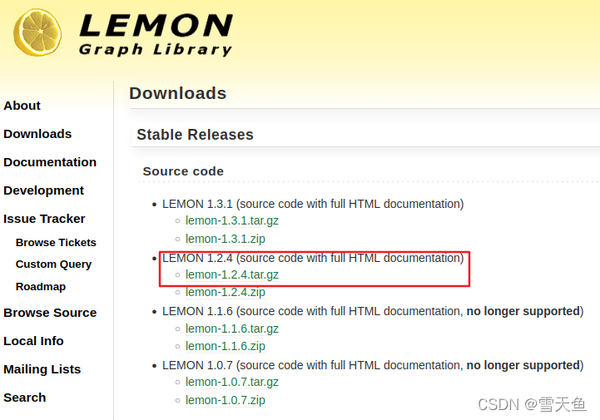This screenshot has width=600, height=420.
Task: Download lemon-1.3.1.tar.gz
Action: pyautogui.click(x=232, y=221)
